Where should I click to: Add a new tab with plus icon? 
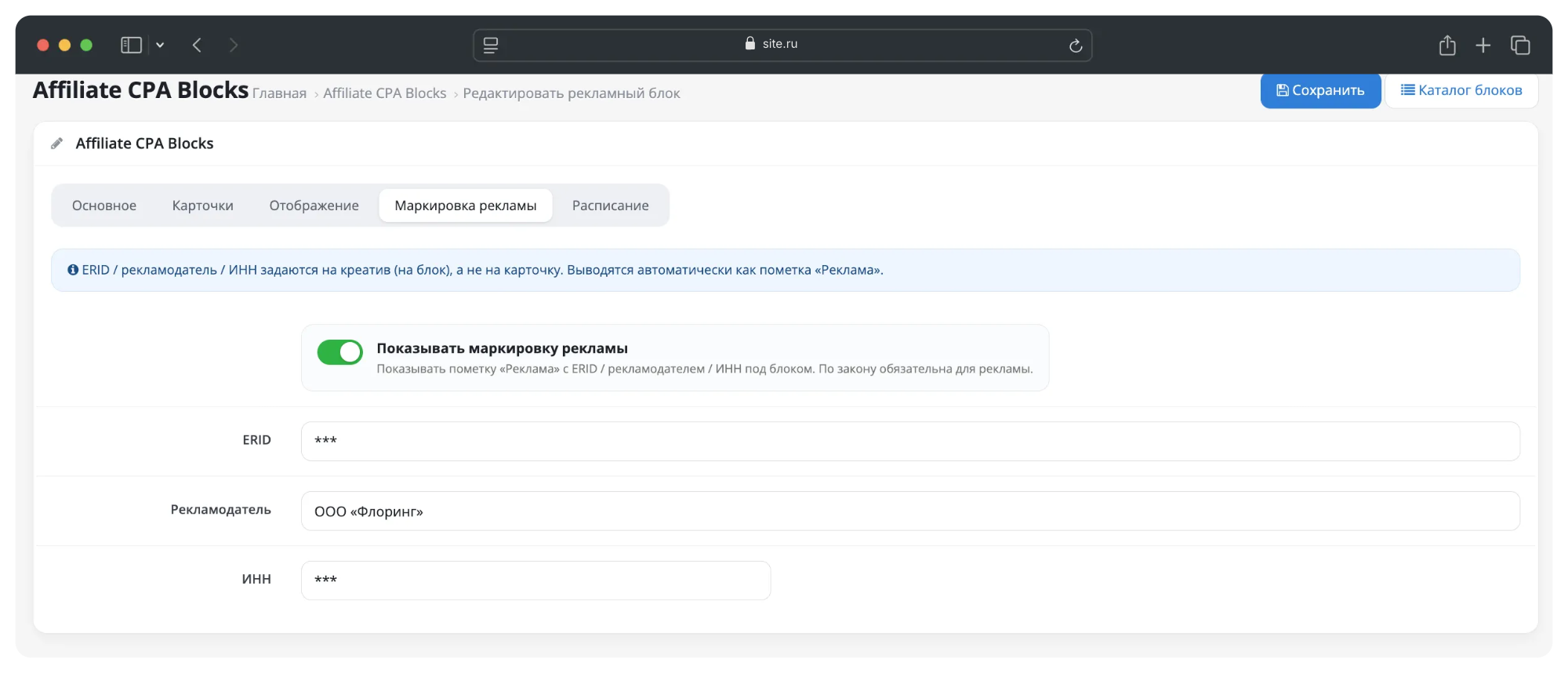tap(1483, 45)
